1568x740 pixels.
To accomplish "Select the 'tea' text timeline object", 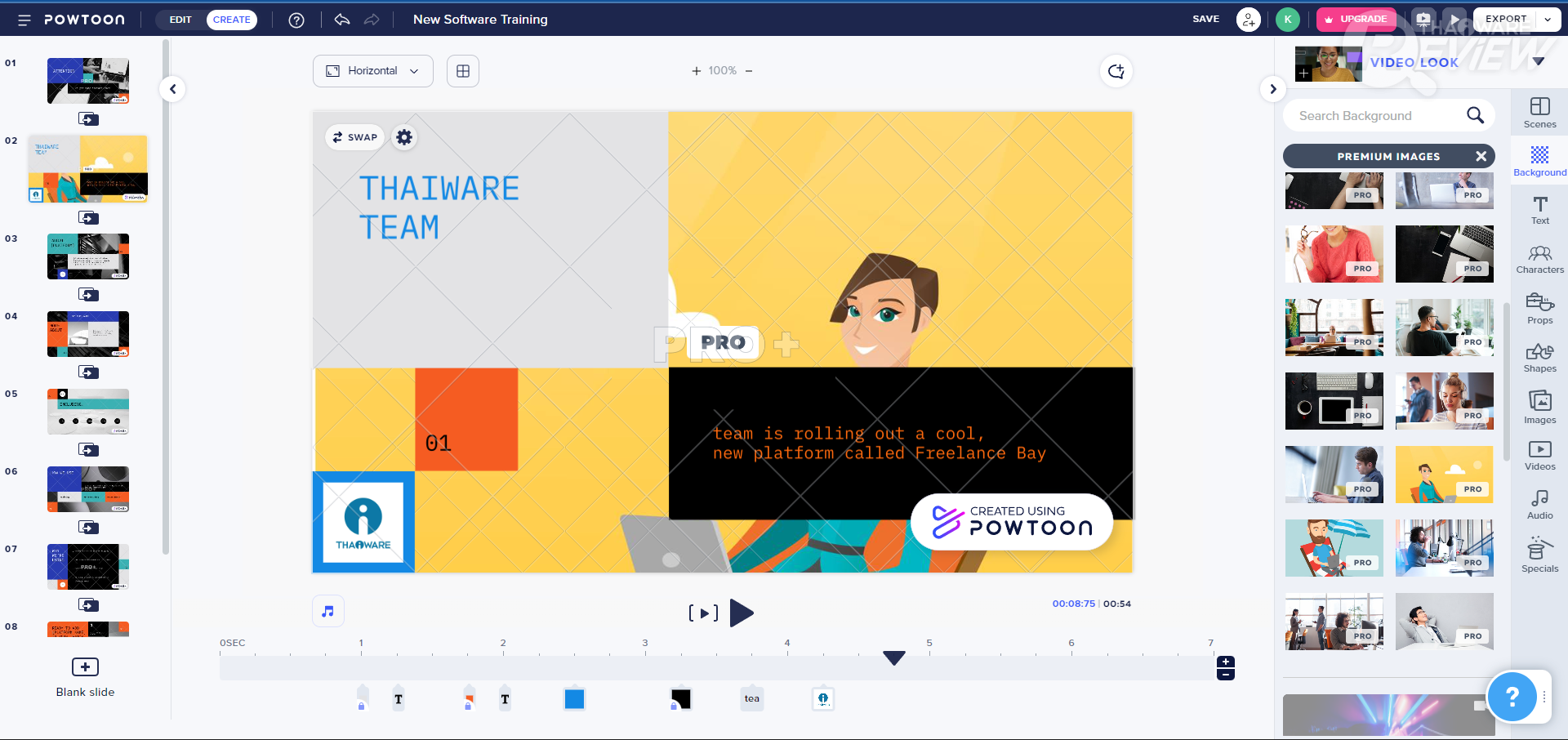I will click(752, 698).
